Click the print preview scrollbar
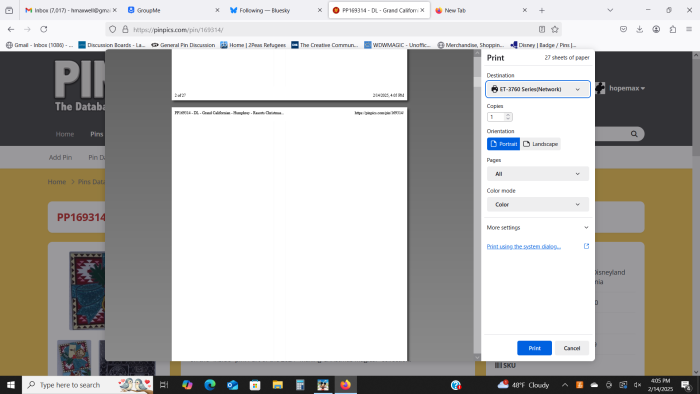The height and width of the screenshot is (394, 700). coord(477,205)
